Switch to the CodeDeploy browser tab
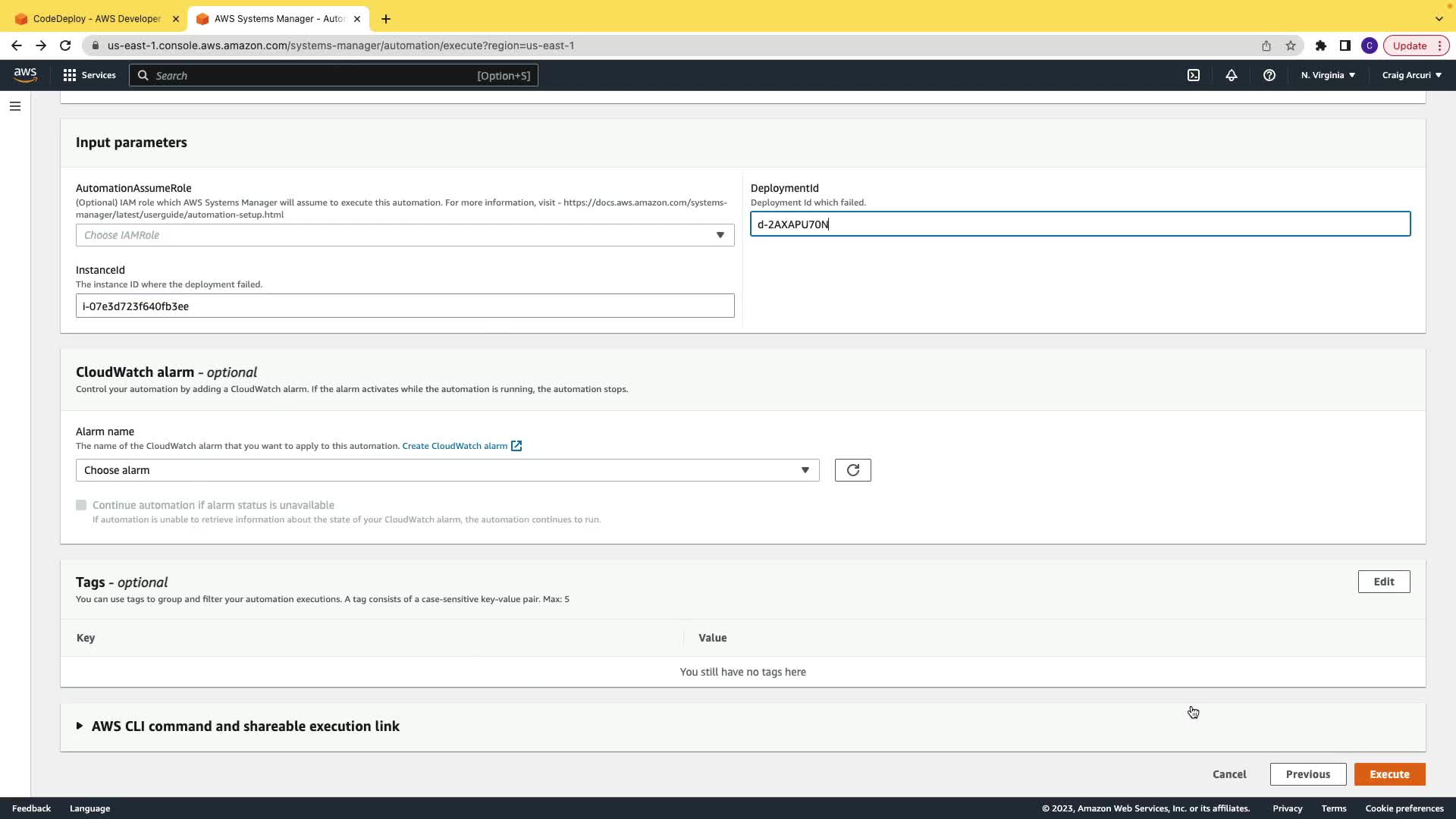Screen dimensions: 1456x819 point(96,18)
